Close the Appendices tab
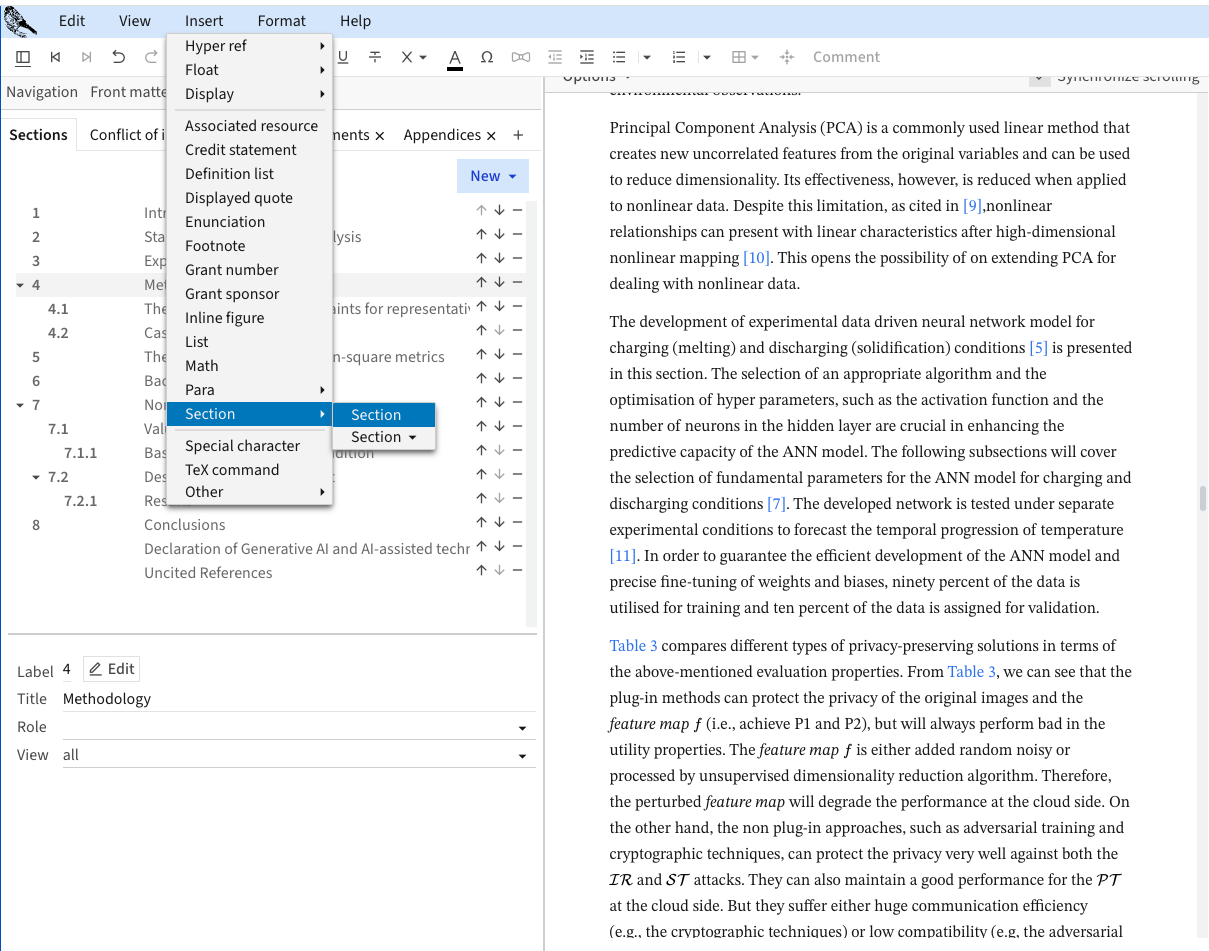This screenshot has height=951, width=1209. click(x=491, y=135)
